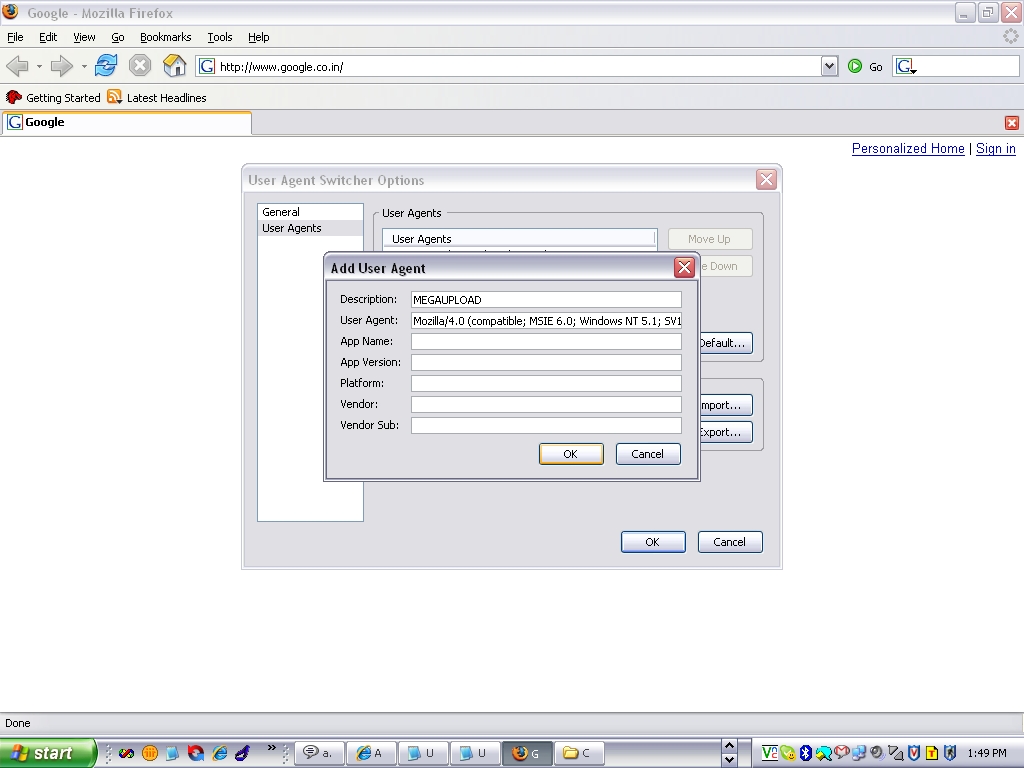Open the Windows Start menu
The height and width of the screenshot is (768, 1024).
point(47,753)
